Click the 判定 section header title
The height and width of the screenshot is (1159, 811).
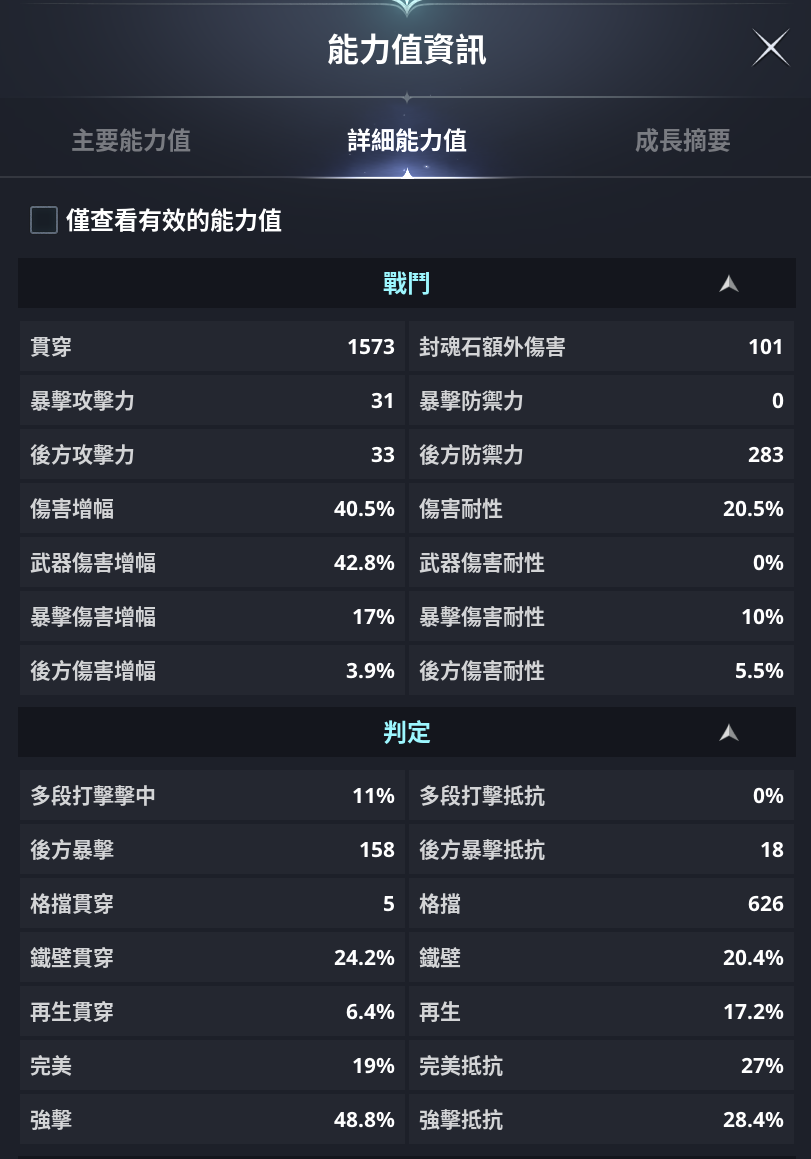(406, 733)
